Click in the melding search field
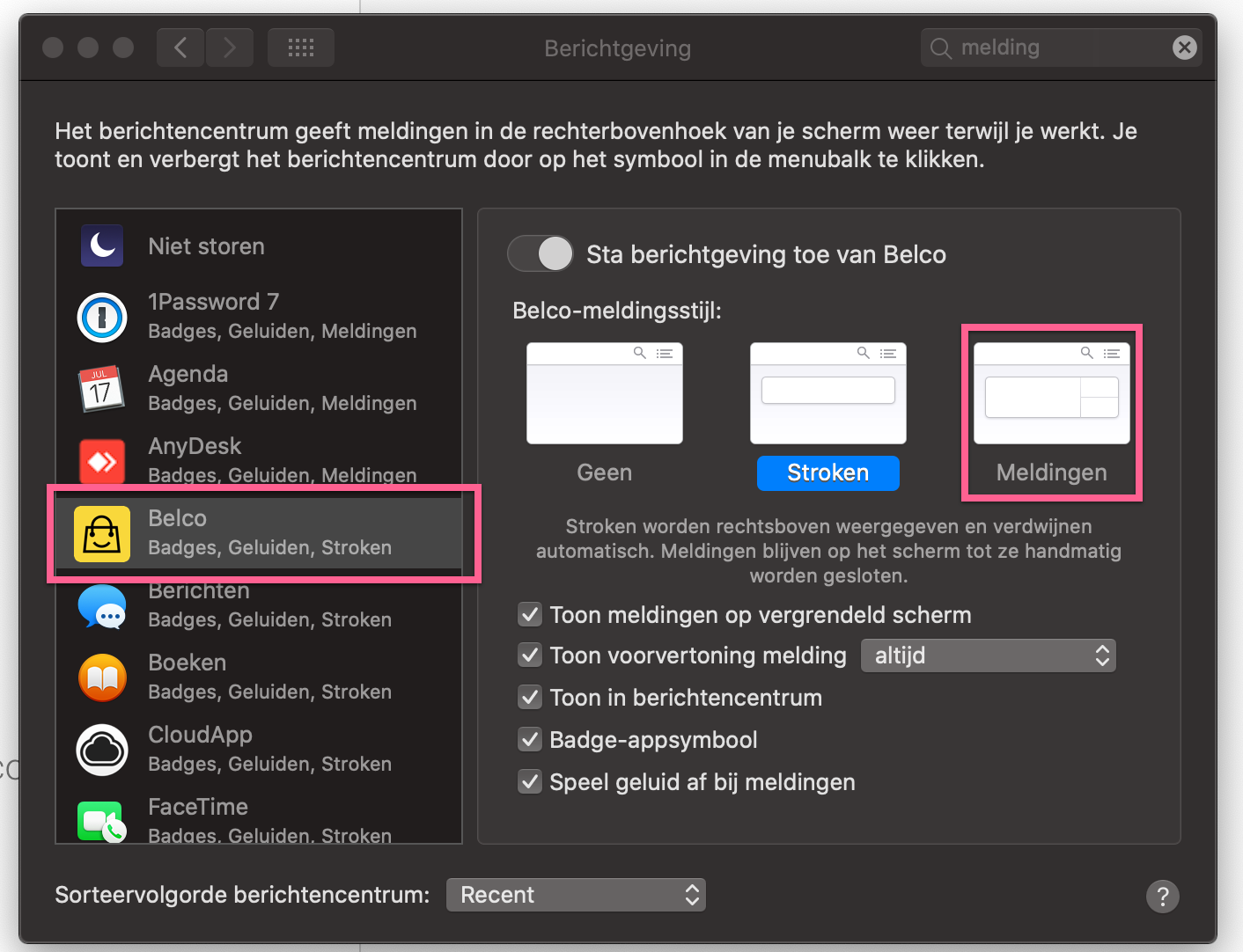 click(x=1062, y=48)
